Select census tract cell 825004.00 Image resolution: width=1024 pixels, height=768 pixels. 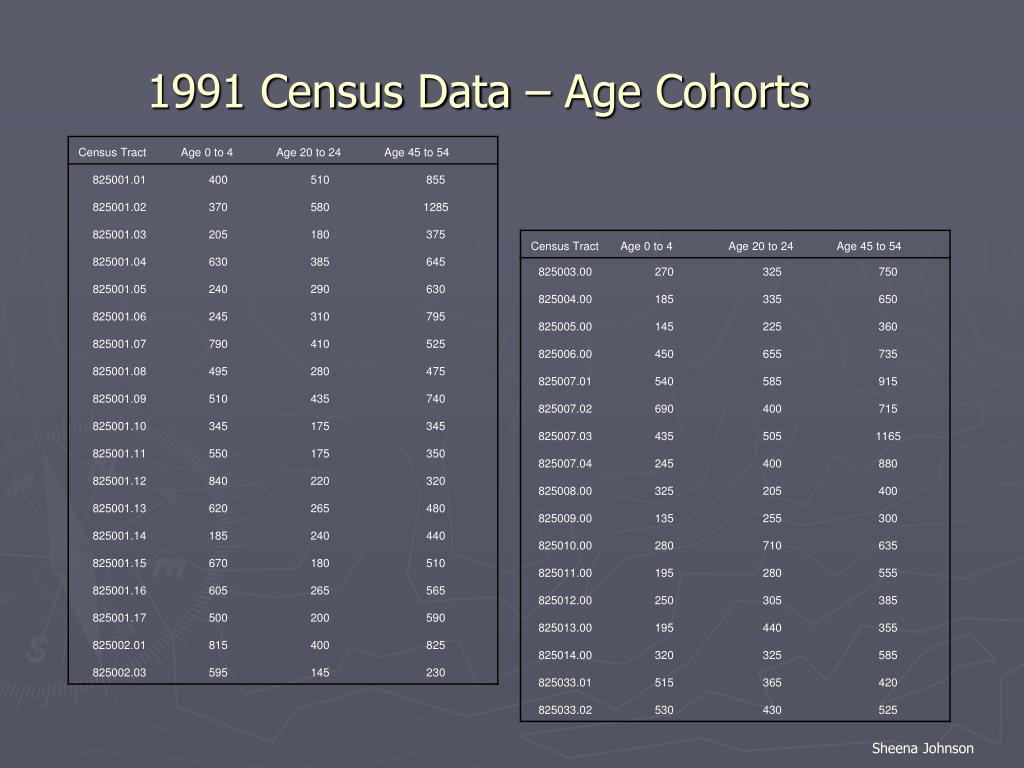[x=565, y=300]
